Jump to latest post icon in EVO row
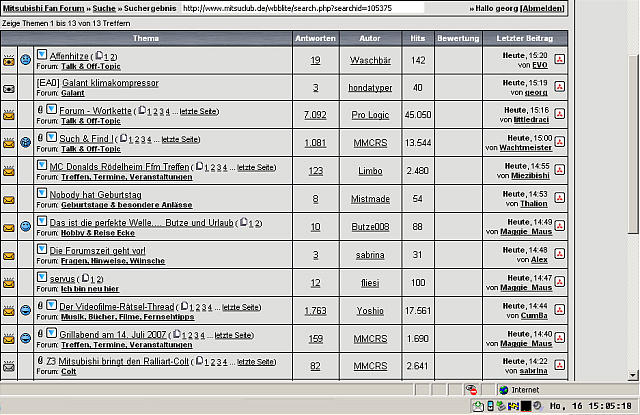This screenshot has height=415, width=640. [x=559, y=60]
